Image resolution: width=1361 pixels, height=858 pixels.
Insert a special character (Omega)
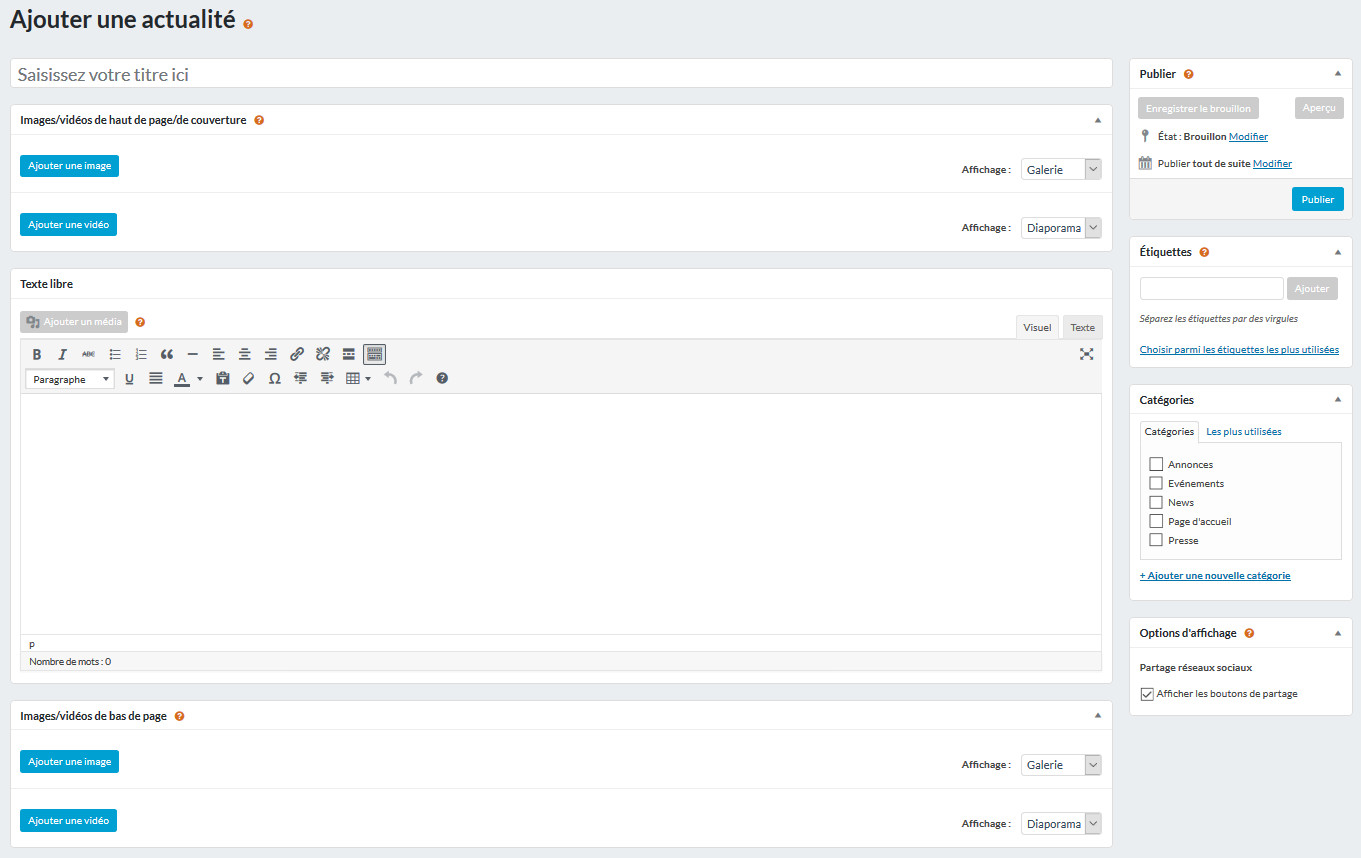[x=275, y=379]
